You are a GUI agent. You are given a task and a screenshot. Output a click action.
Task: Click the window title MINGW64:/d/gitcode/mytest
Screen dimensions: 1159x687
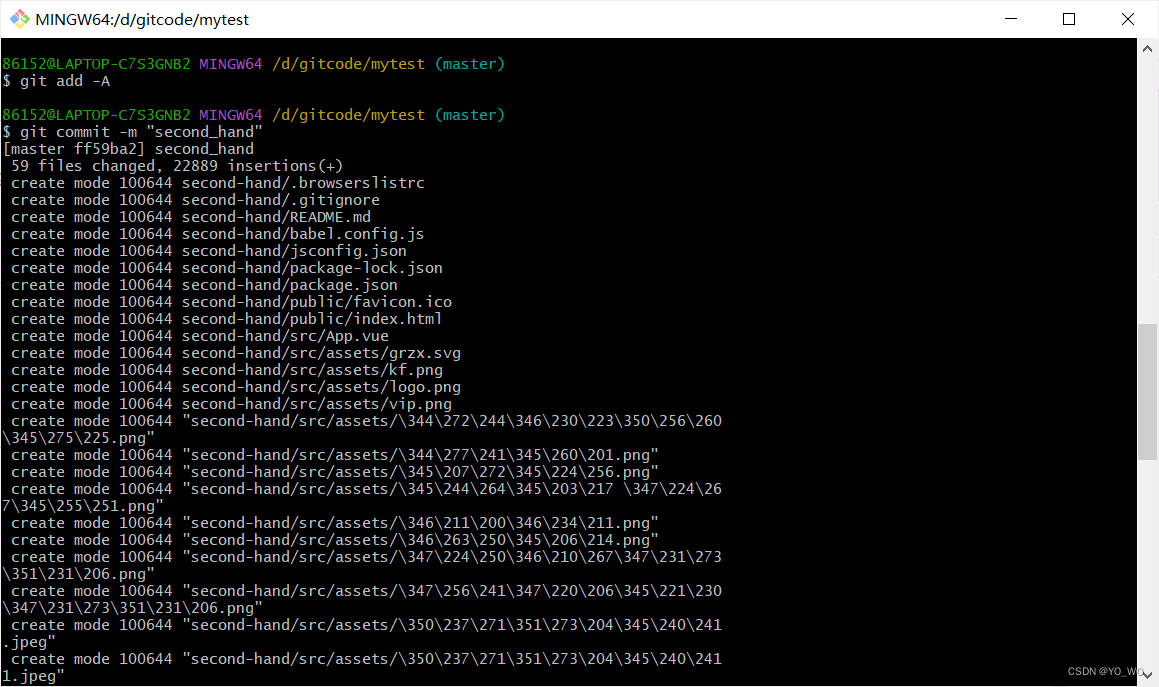coord(142,20)
